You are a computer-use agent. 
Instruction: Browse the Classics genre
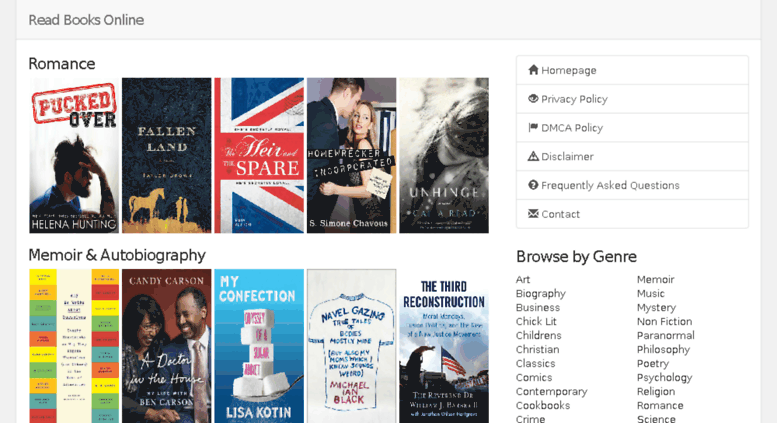click(x=536, y=363)
